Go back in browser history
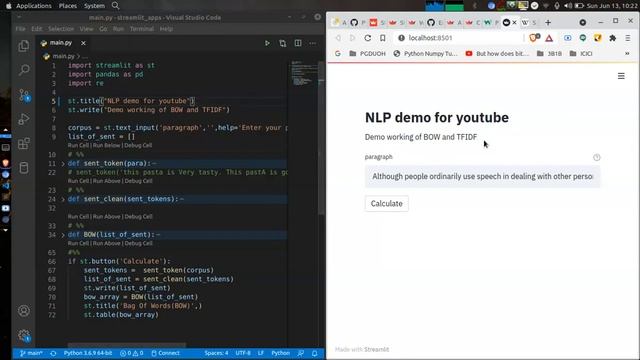This screenshot has width=640, height=360. point(338,38)
